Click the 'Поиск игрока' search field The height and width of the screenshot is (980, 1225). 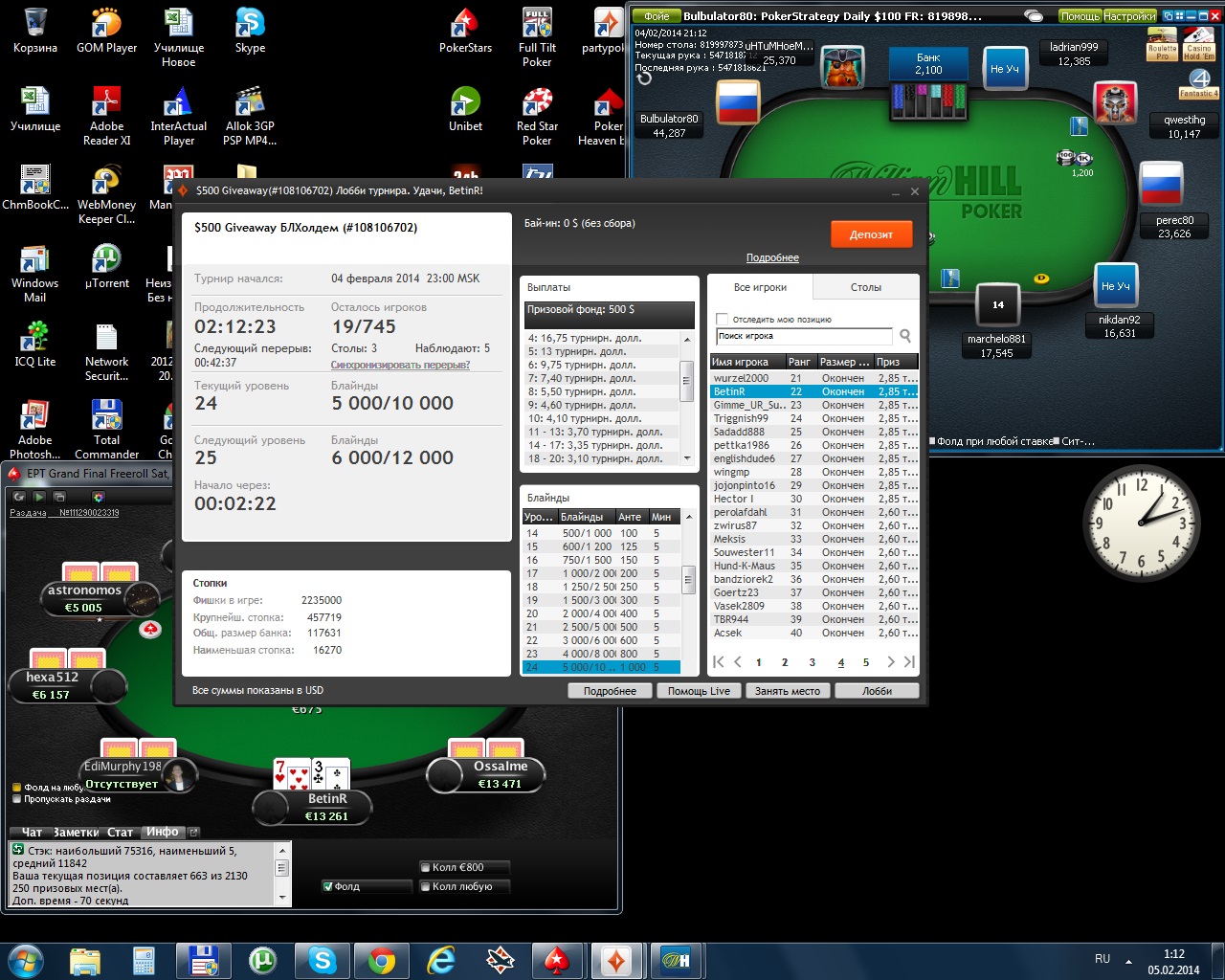[802, 336]
